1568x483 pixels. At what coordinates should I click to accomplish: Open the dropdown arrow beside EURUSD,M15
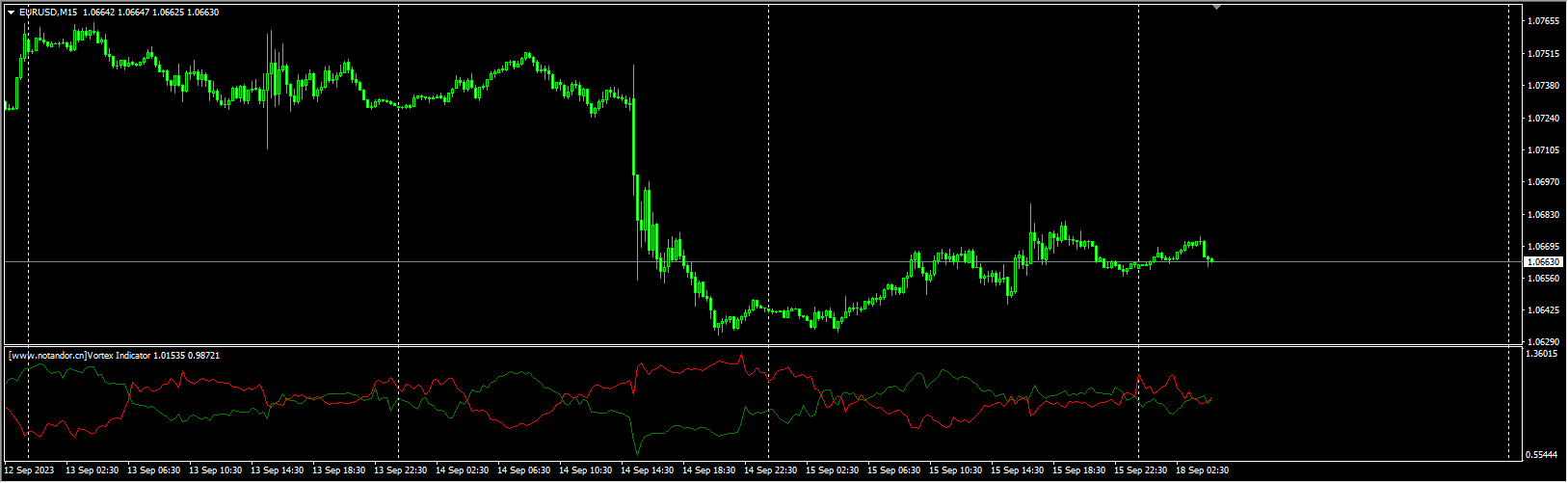[12, 13]
